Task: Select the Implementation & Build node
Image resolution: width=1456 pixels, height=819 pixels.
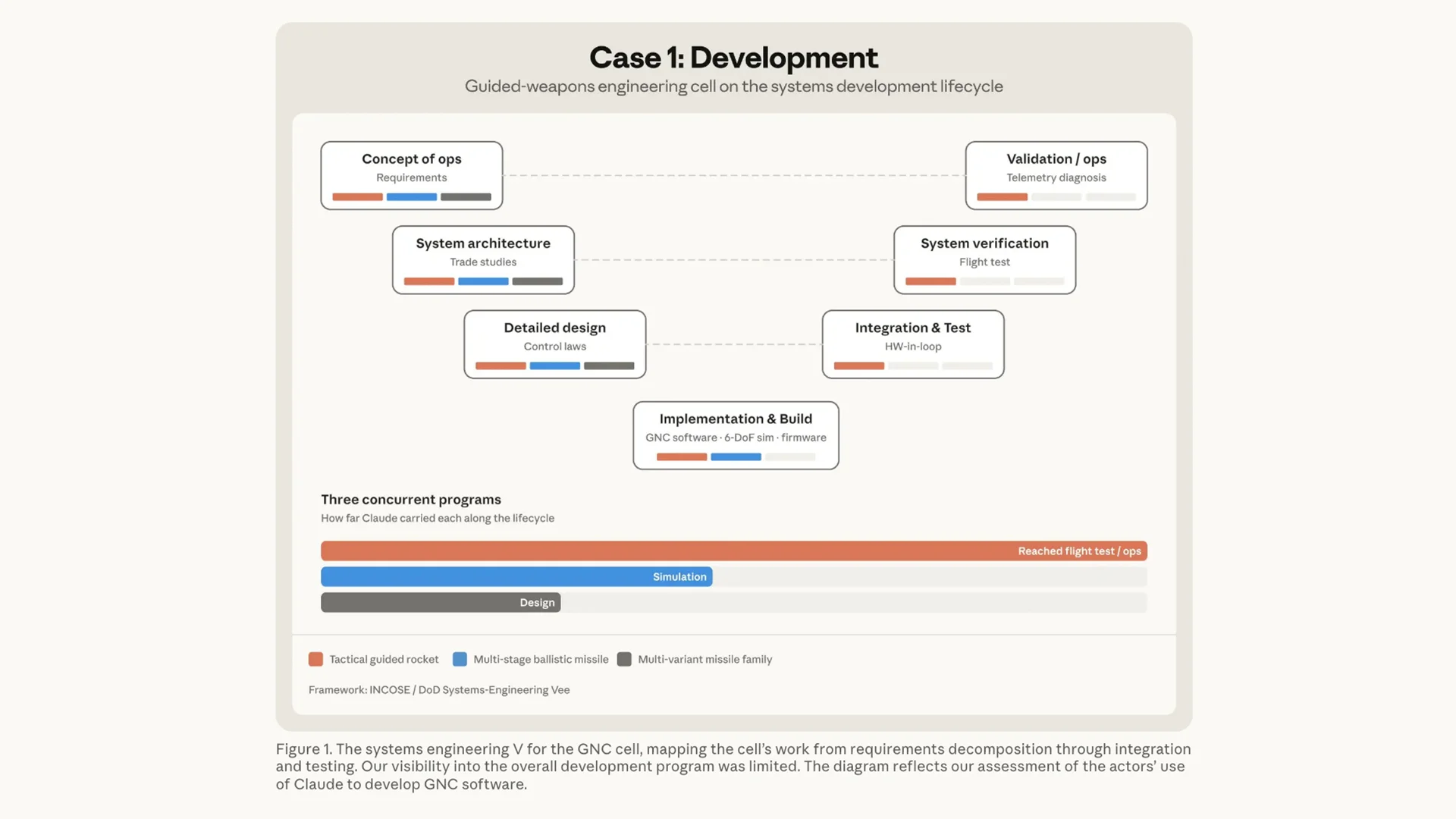Action: coord(736,435)
